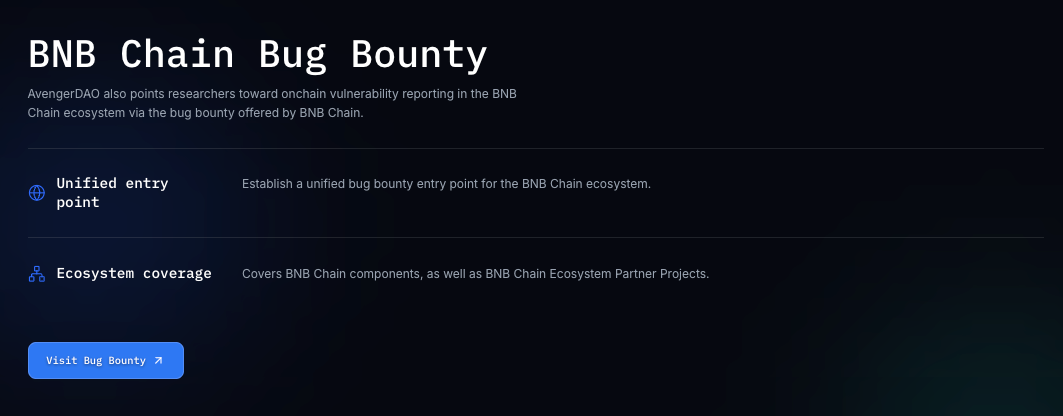Click the word 'Bounty' in the main title
The image size is (1063, 416).
tap(419, 56)
